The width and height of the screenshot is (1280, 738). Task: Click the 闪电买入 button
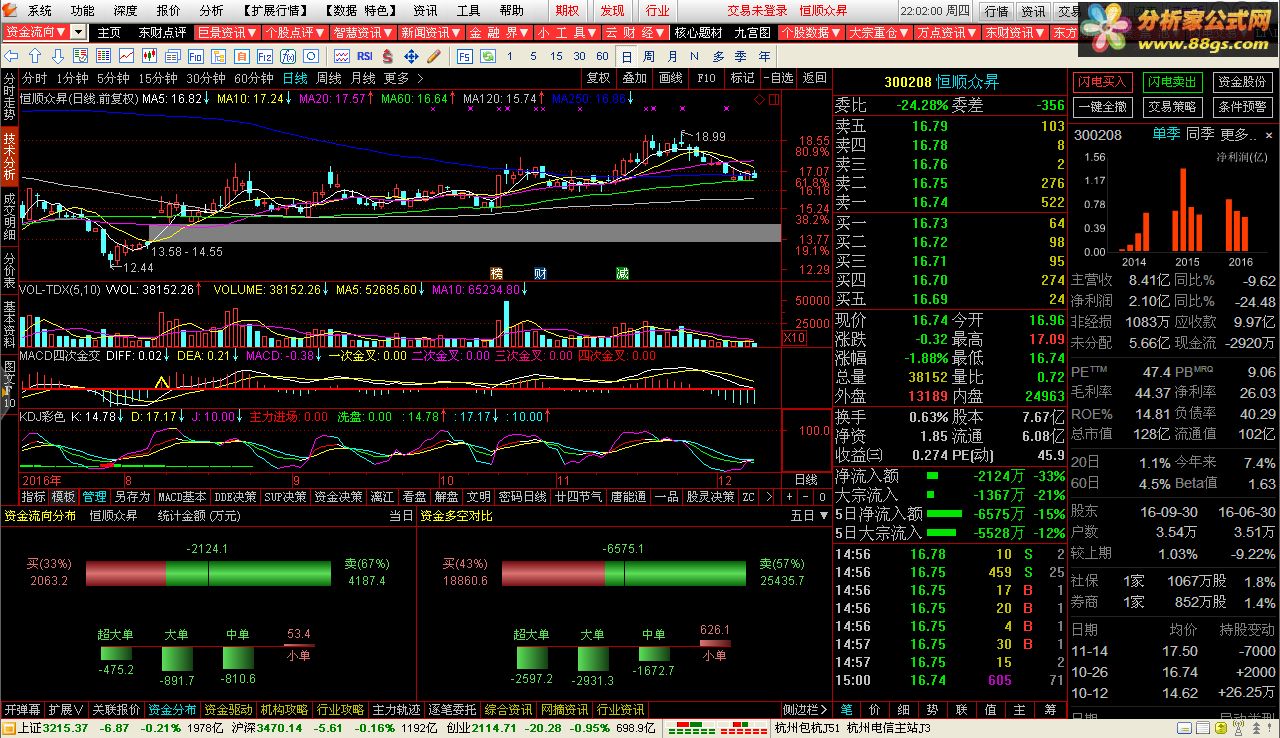coord(1102,82)
